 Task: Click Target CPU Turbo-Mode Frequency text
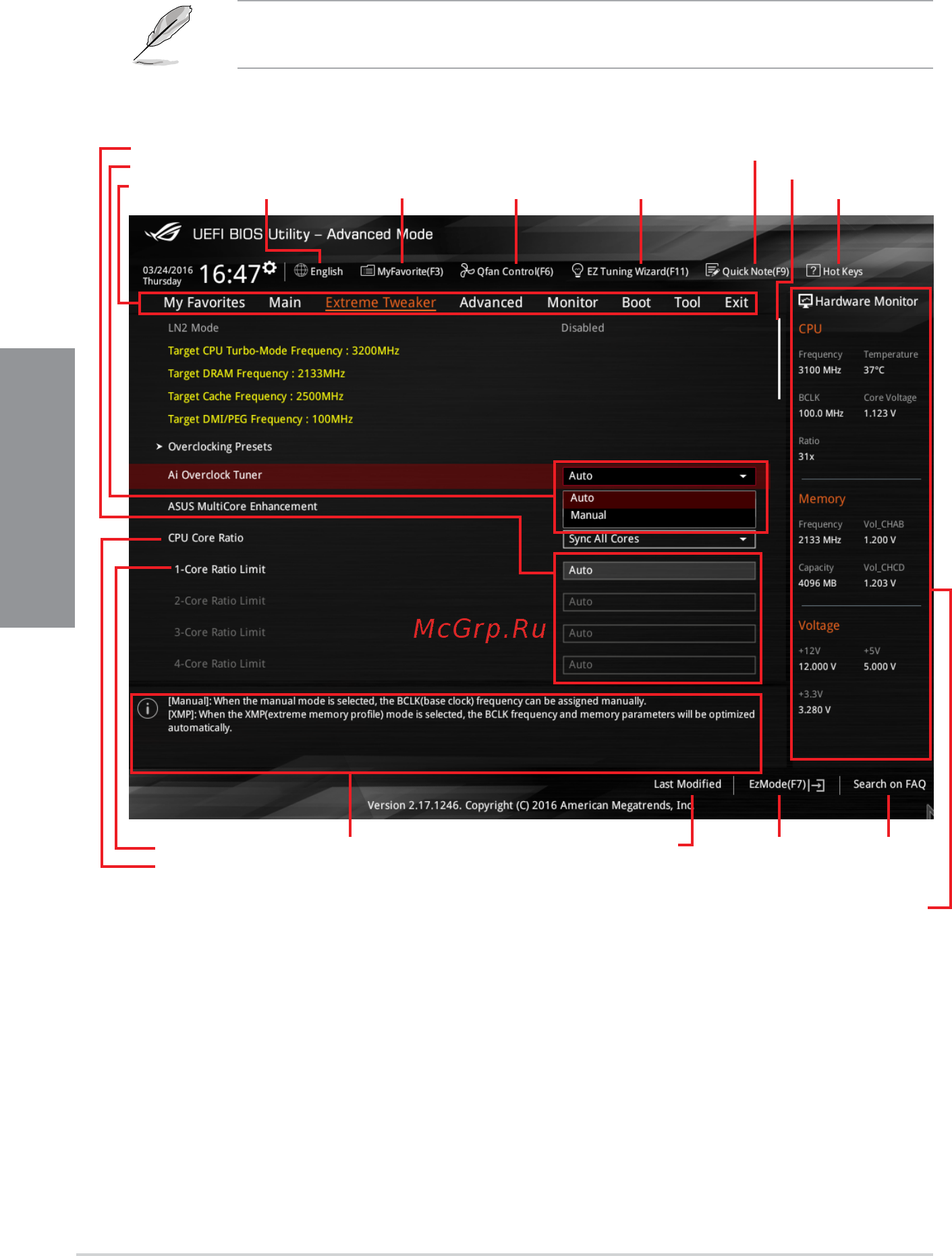click(283, 351)
